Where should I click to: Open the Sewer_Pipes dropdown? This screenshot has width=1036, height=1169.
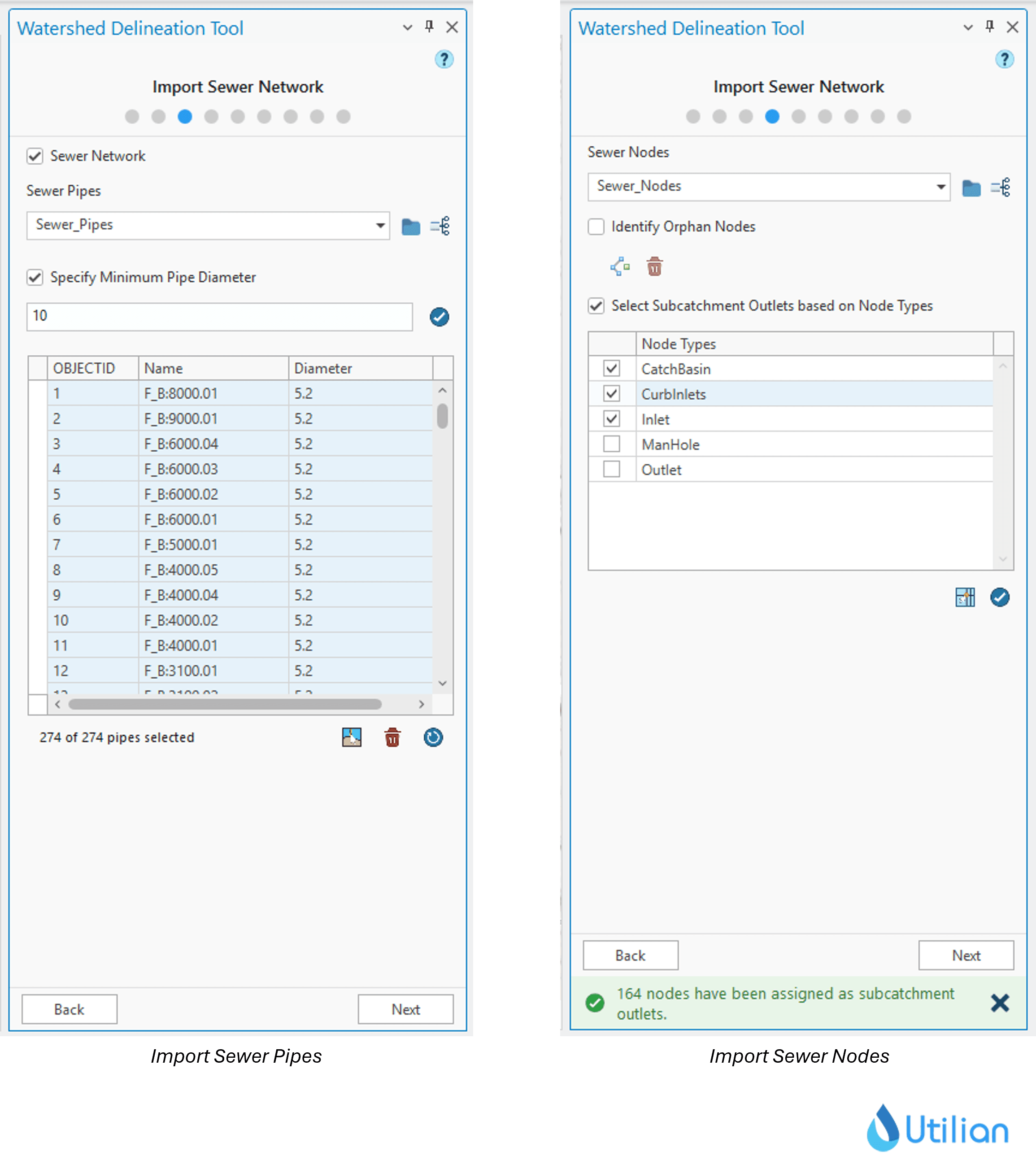pyautogui.click(x=379, y=225)
